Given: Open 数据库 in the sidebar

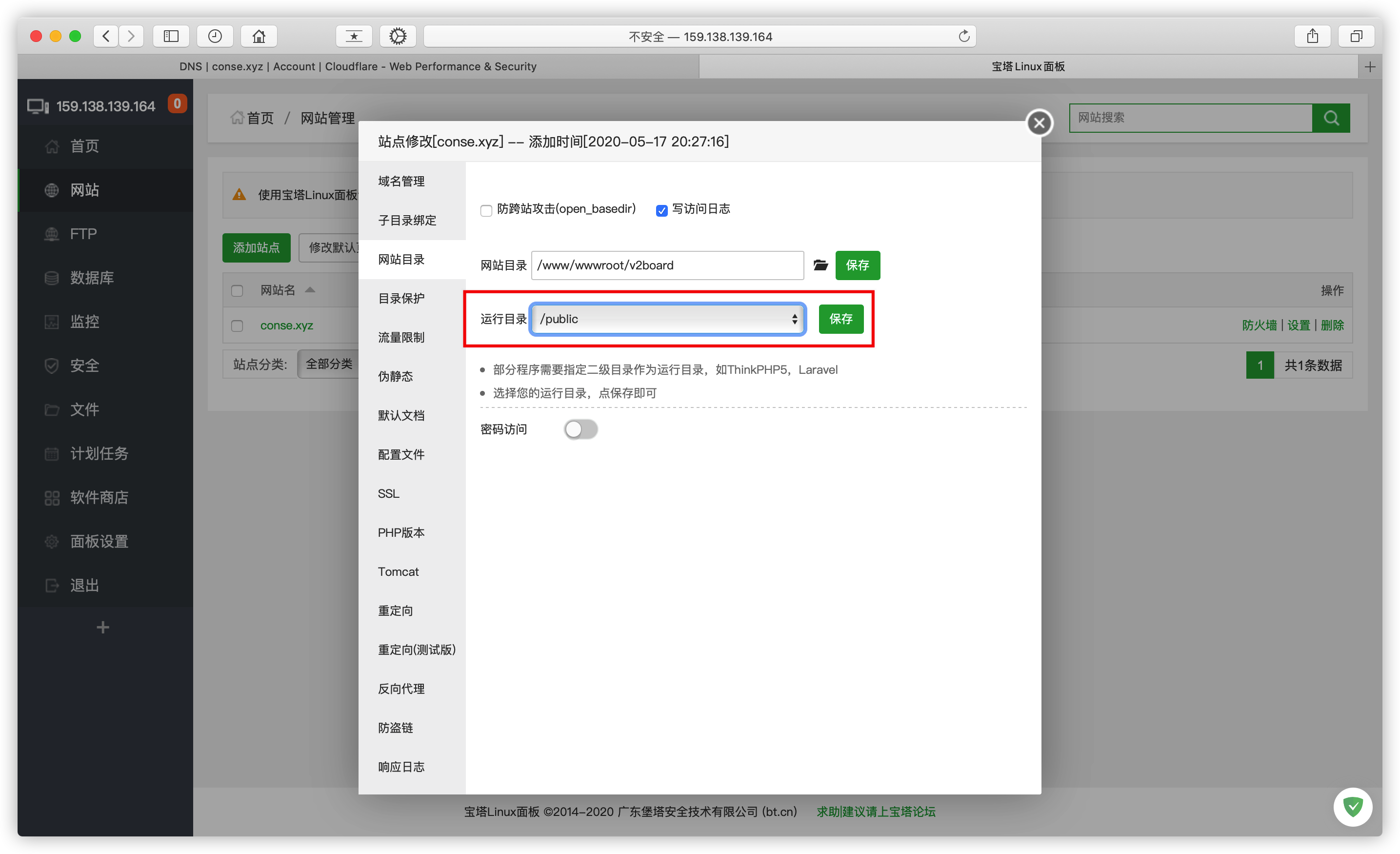Looking at the screenshot, I should [106, 278].
